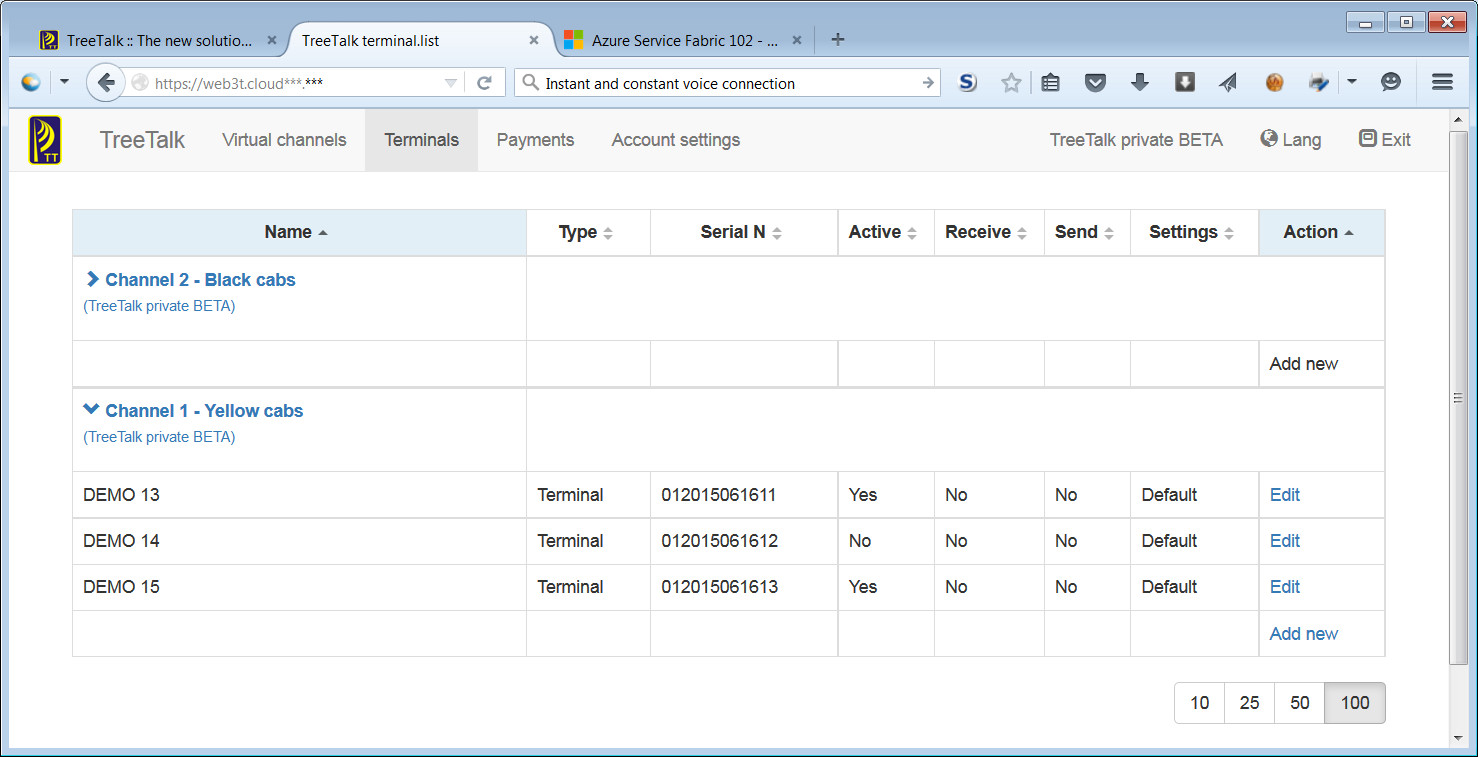Click the printer edit icon
Image resolution: width=1478 pixels, height=757 pixels.
[1319, 83]
